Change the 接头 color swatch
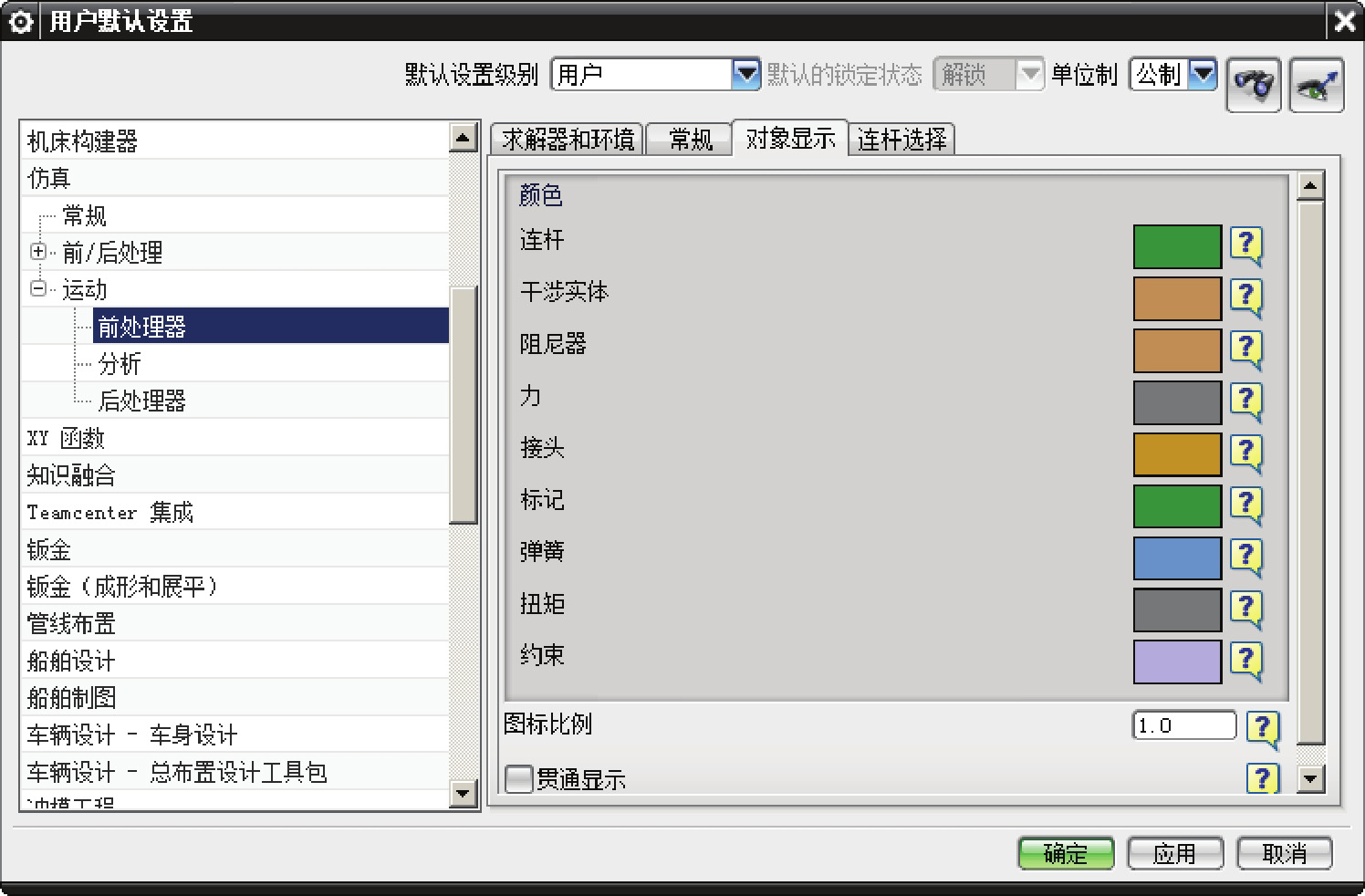This screenshot has height=896, width=1365. click(x=1176, y=454)
